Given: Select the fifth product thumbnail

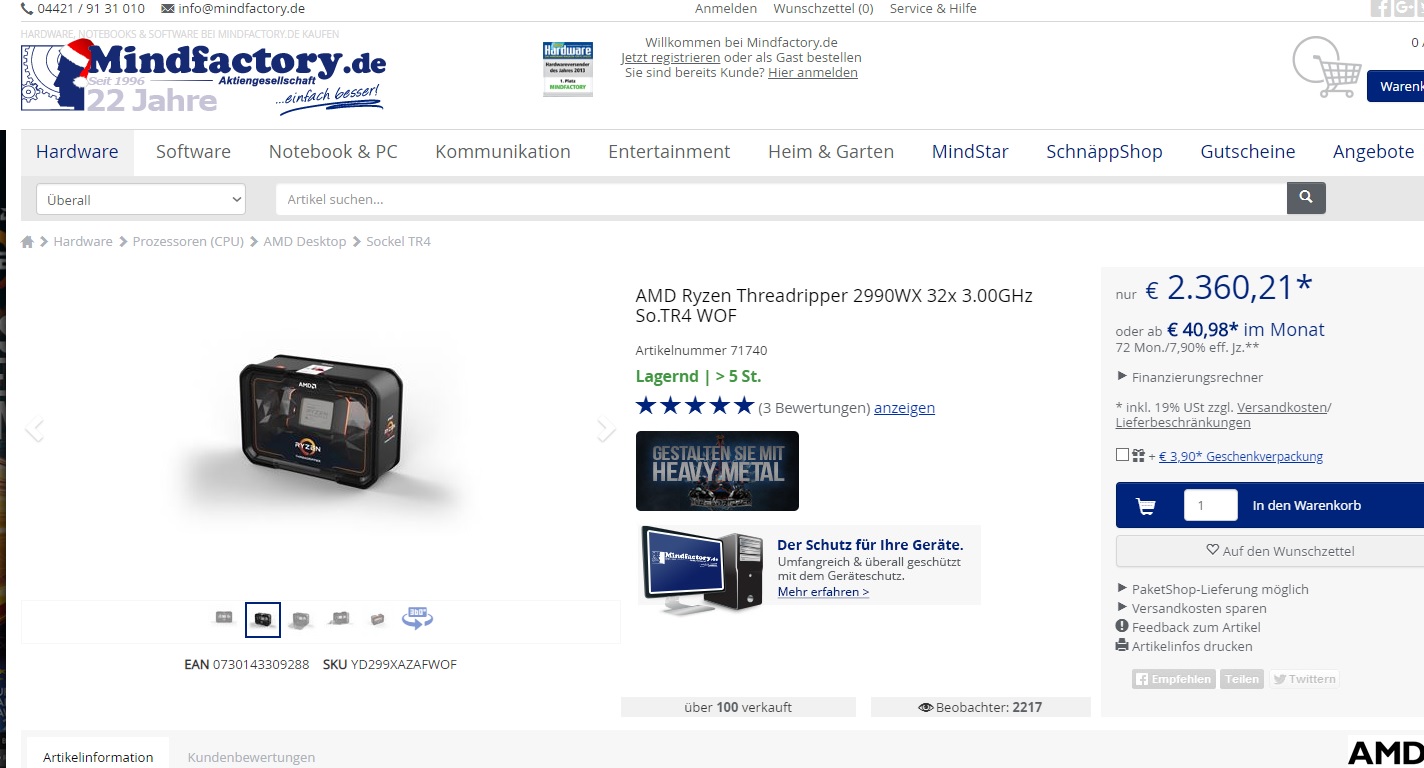Looking at the screenshot, I should click(x=377, y=619).
